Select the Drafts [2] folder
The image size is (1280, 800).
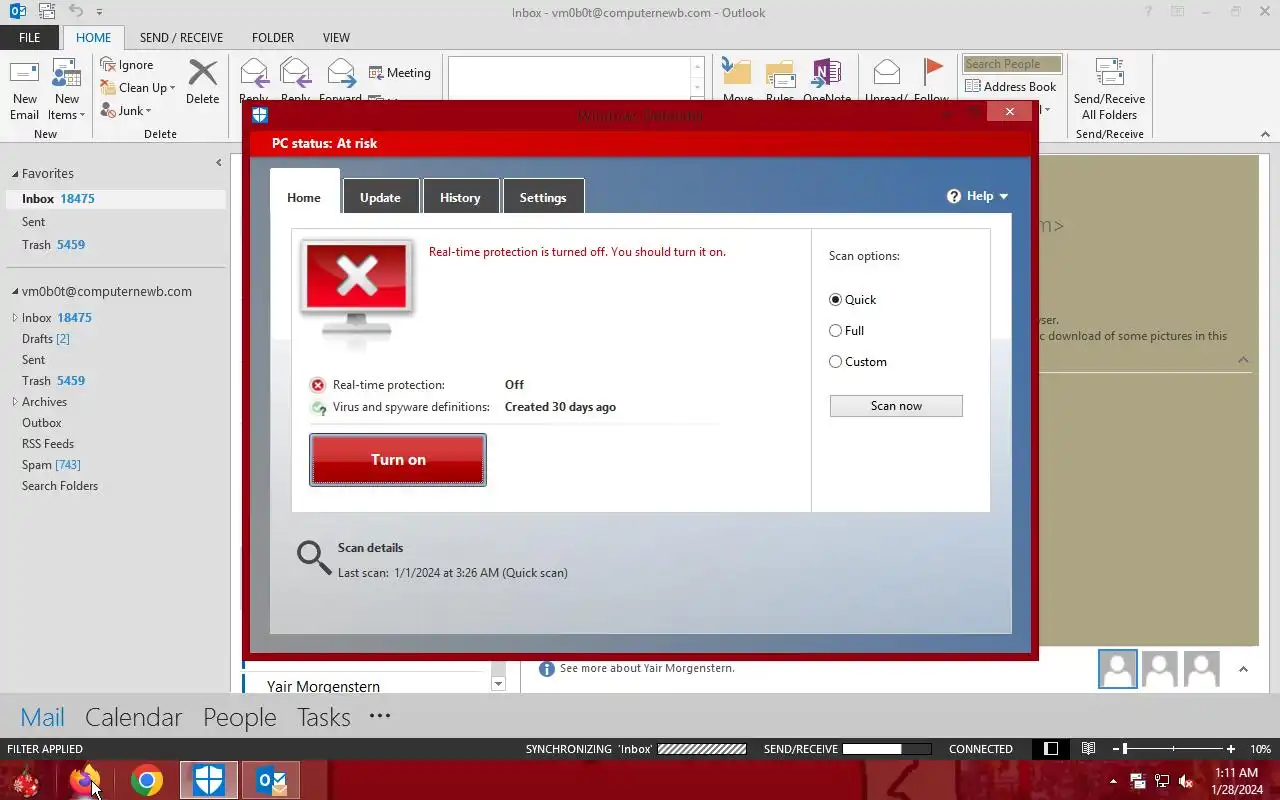click(x=46, y=339)
